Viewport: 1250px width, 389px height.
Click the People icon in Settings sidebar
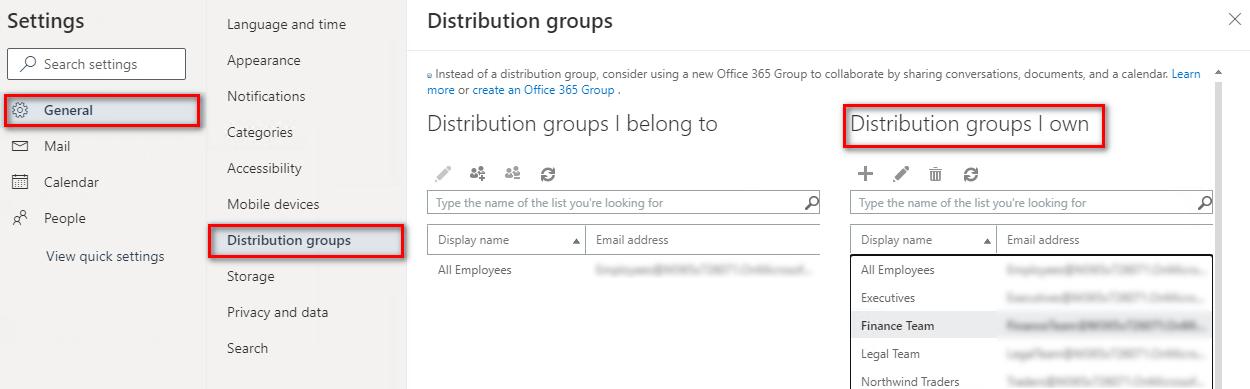20,218
